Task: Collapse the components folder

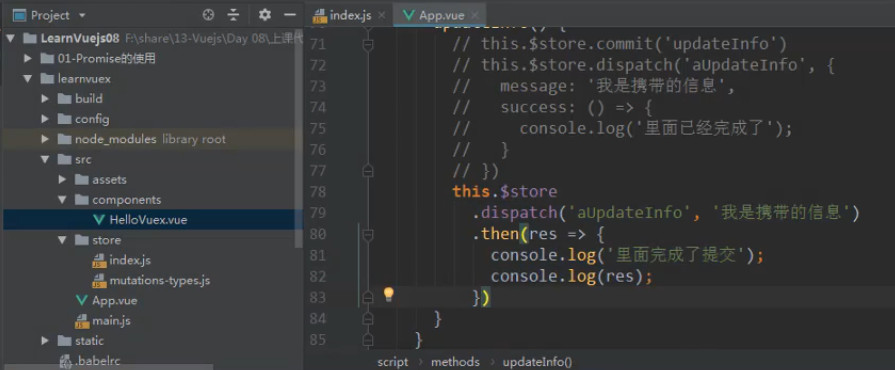Action: (62, 200)
